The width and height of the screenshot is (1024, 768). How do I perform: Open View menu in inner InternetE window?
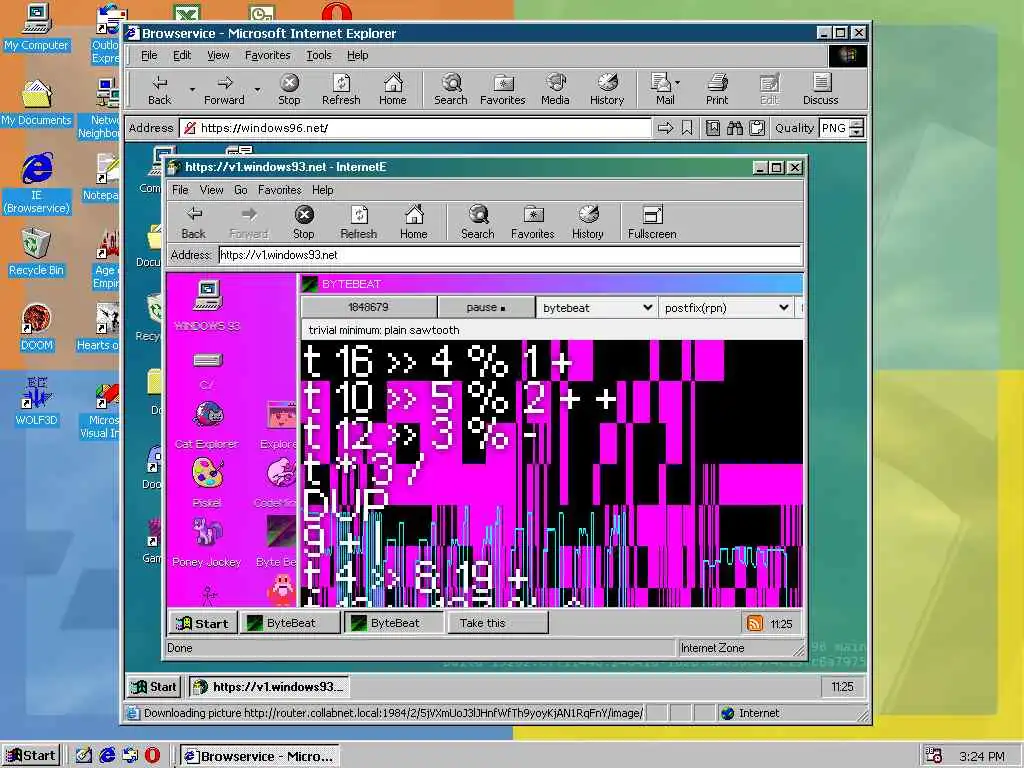pyautogui.click(x=212, y=190)
